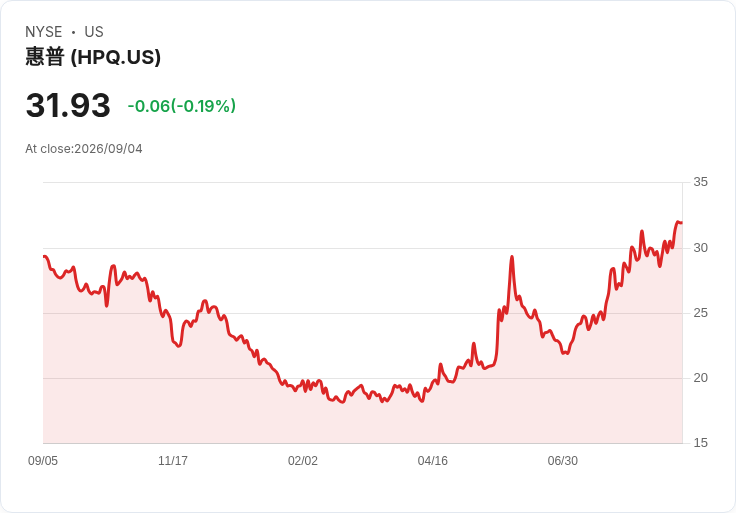Click the NYSE exchange label
The width and height of the screenshot is (736, 513).
(x=44, y=32)
